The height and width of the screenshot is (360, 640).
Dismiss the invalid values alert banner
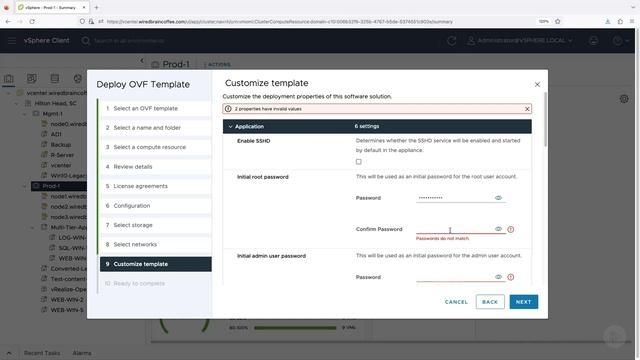[x=527, y=109]
